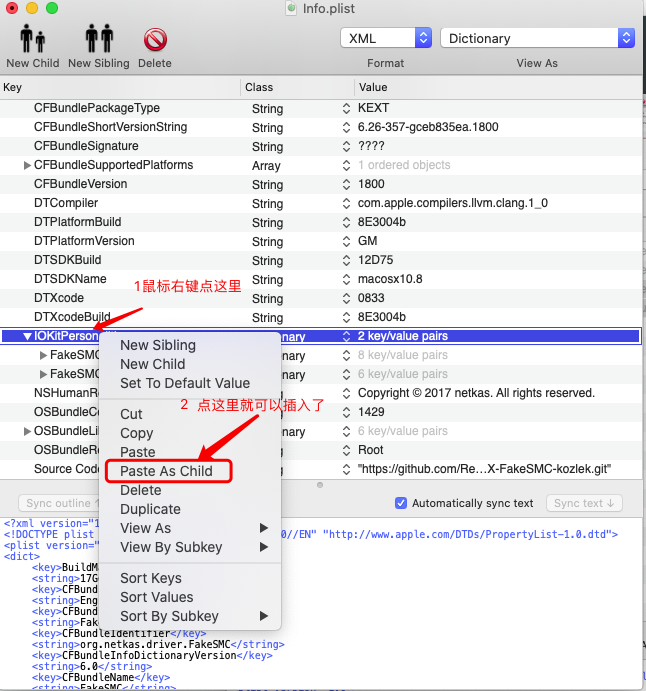
Task: Click the Value column header
Action: 498,87
